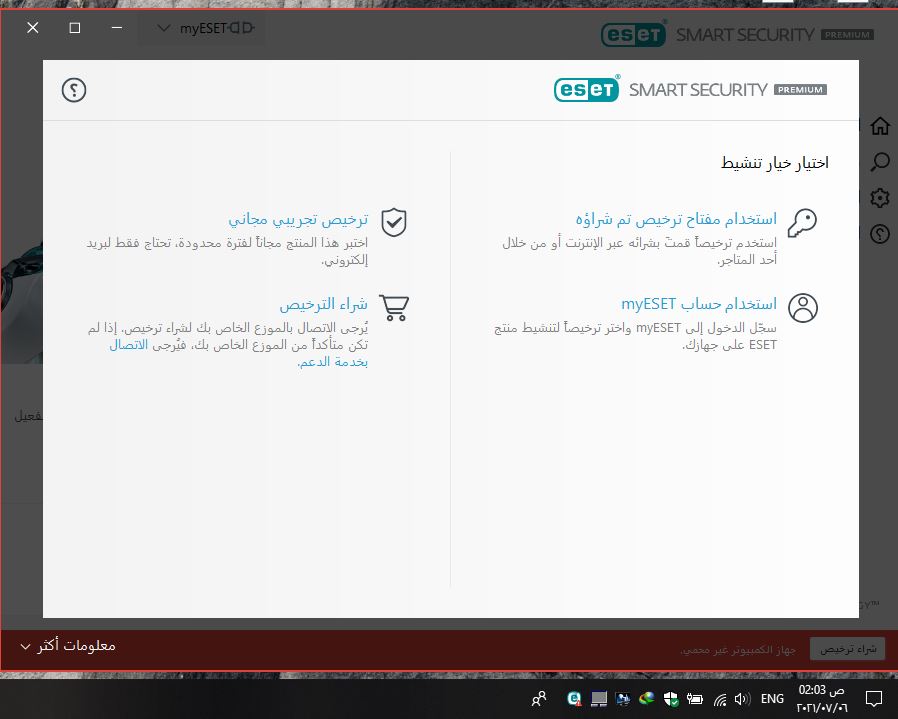Open the taskbar clock showing 02:03
898x719 pixels.
point(821,698)
